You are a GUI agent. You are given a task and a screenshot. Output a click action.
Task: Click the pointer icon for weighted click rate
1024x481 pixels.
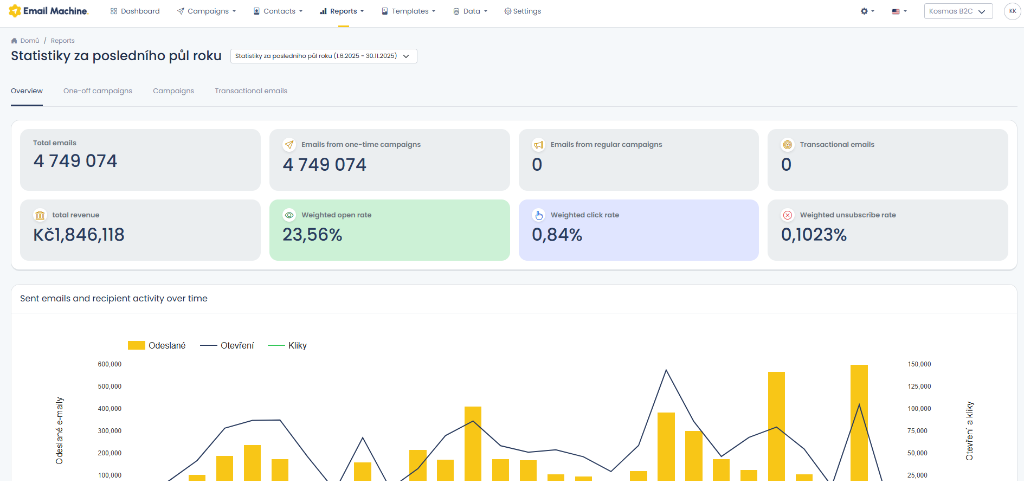coord(538,215)
